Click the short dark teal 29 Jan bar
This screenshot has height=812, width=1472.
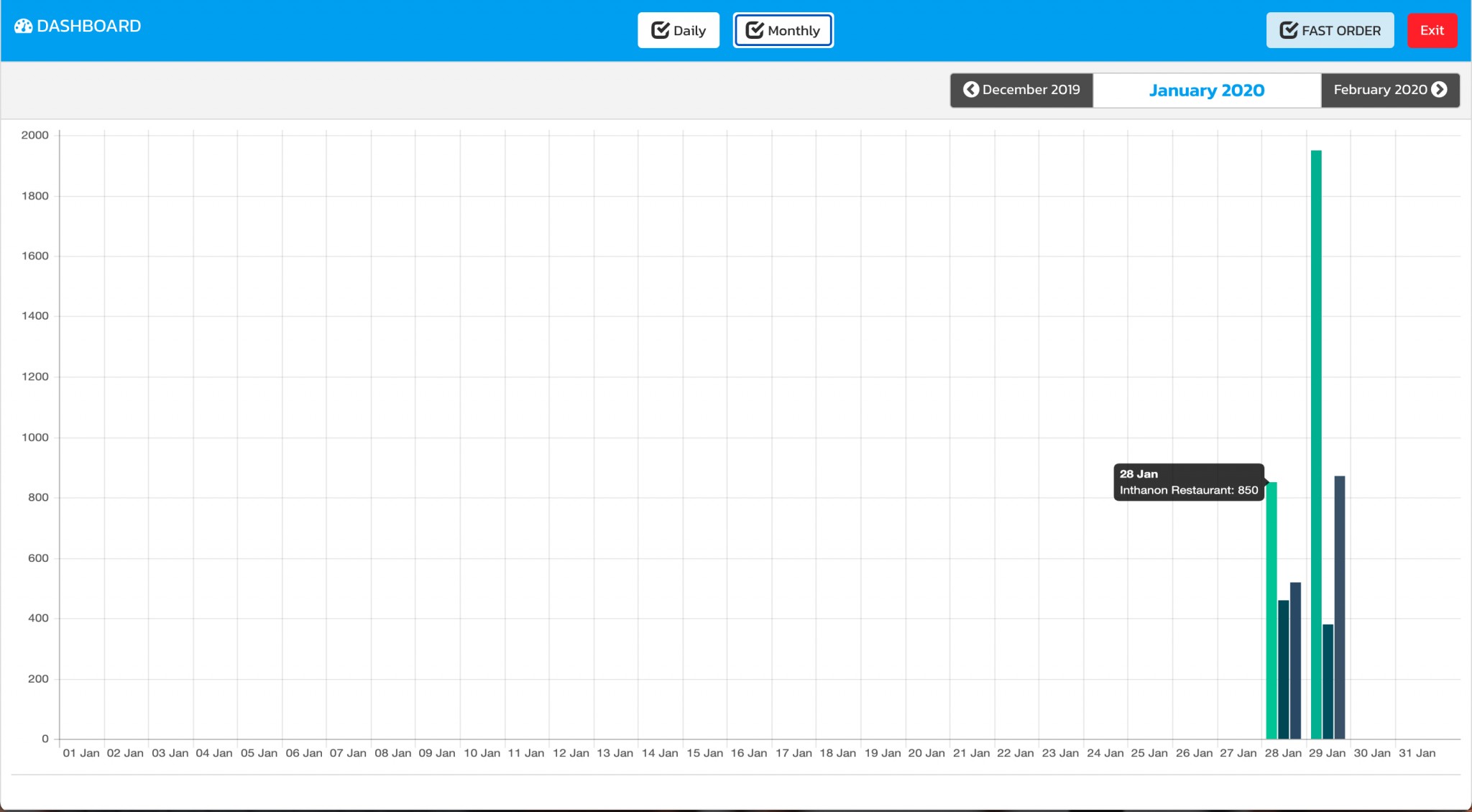tap(1328, 681)
